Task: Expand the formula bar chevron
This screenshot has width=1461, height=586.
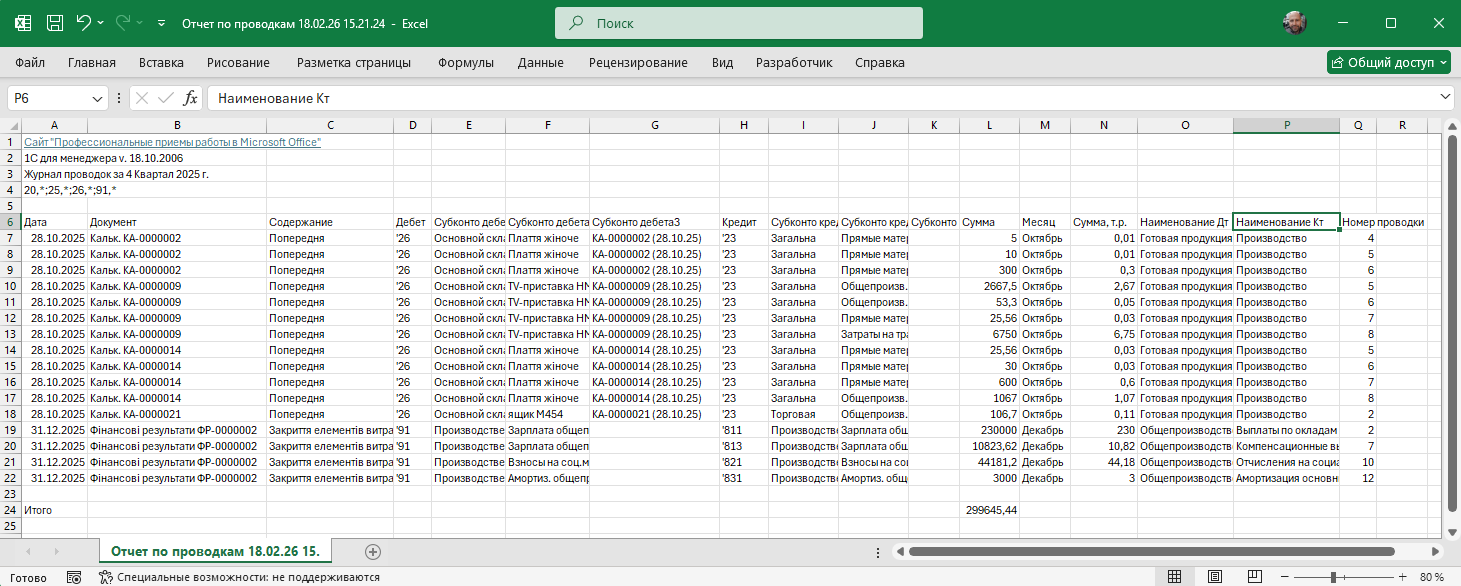Action: (1444, 97)
